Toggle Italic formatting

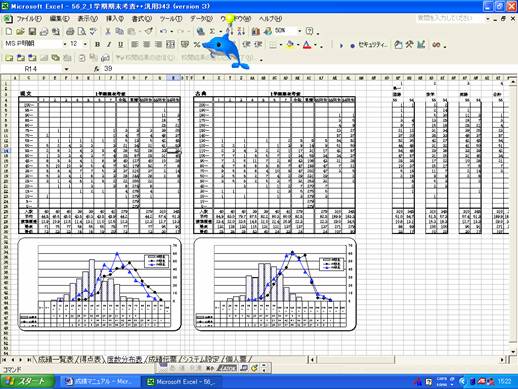(x=109, y=44)
